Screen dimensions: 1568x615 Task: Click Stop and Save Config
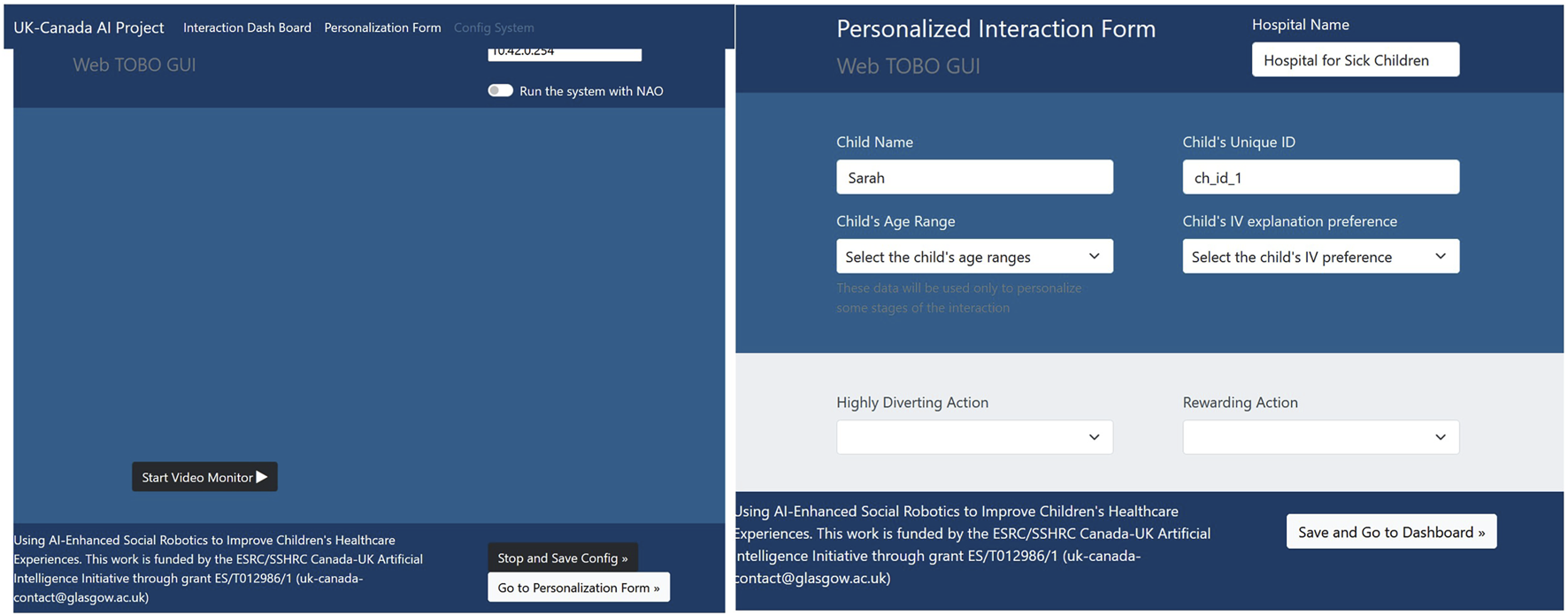coord(562,557)
